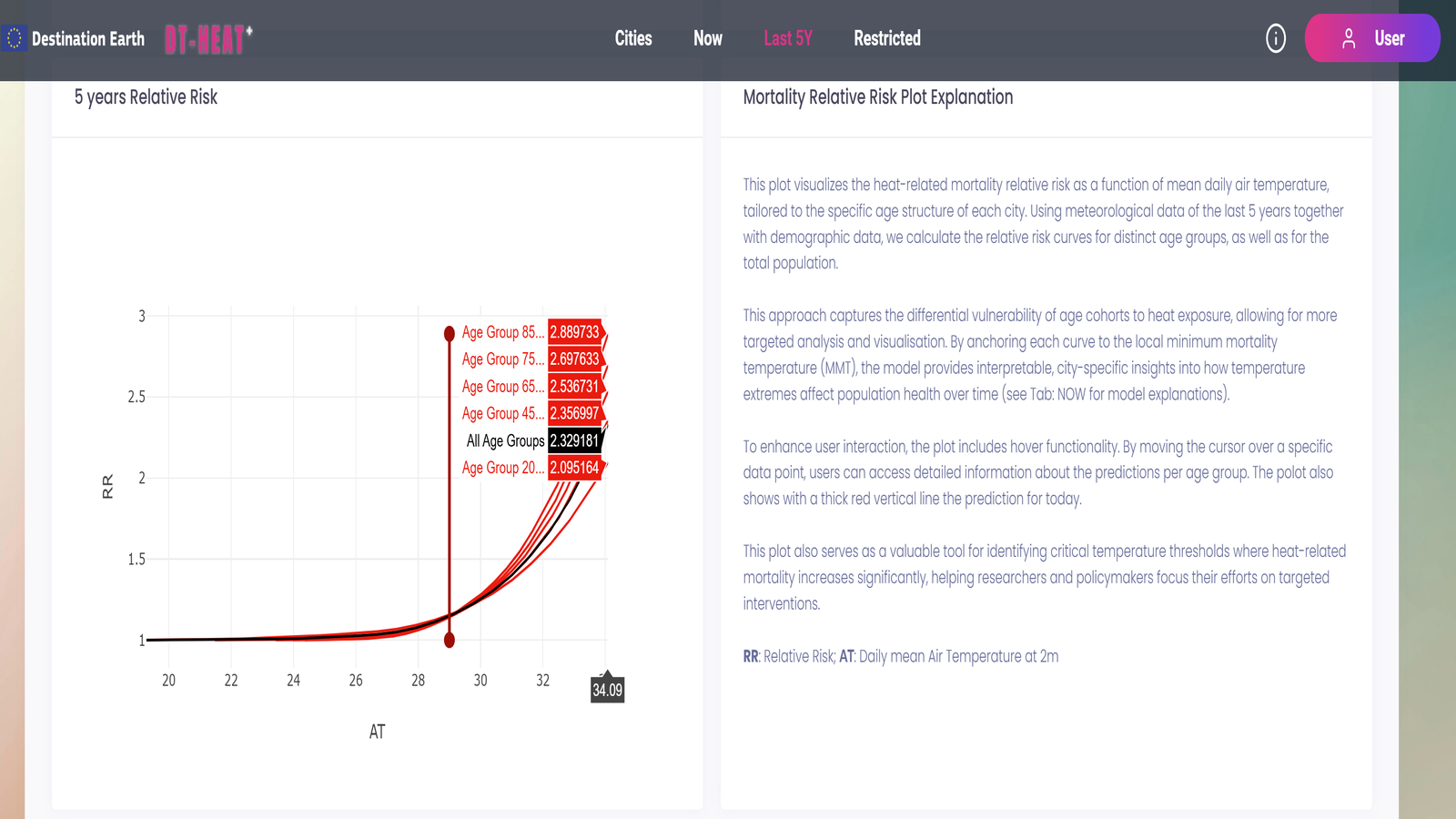Click the Age Group 75 value label 2.697633
Viewport: 1456px width, 819px height.
pos(574,359)
